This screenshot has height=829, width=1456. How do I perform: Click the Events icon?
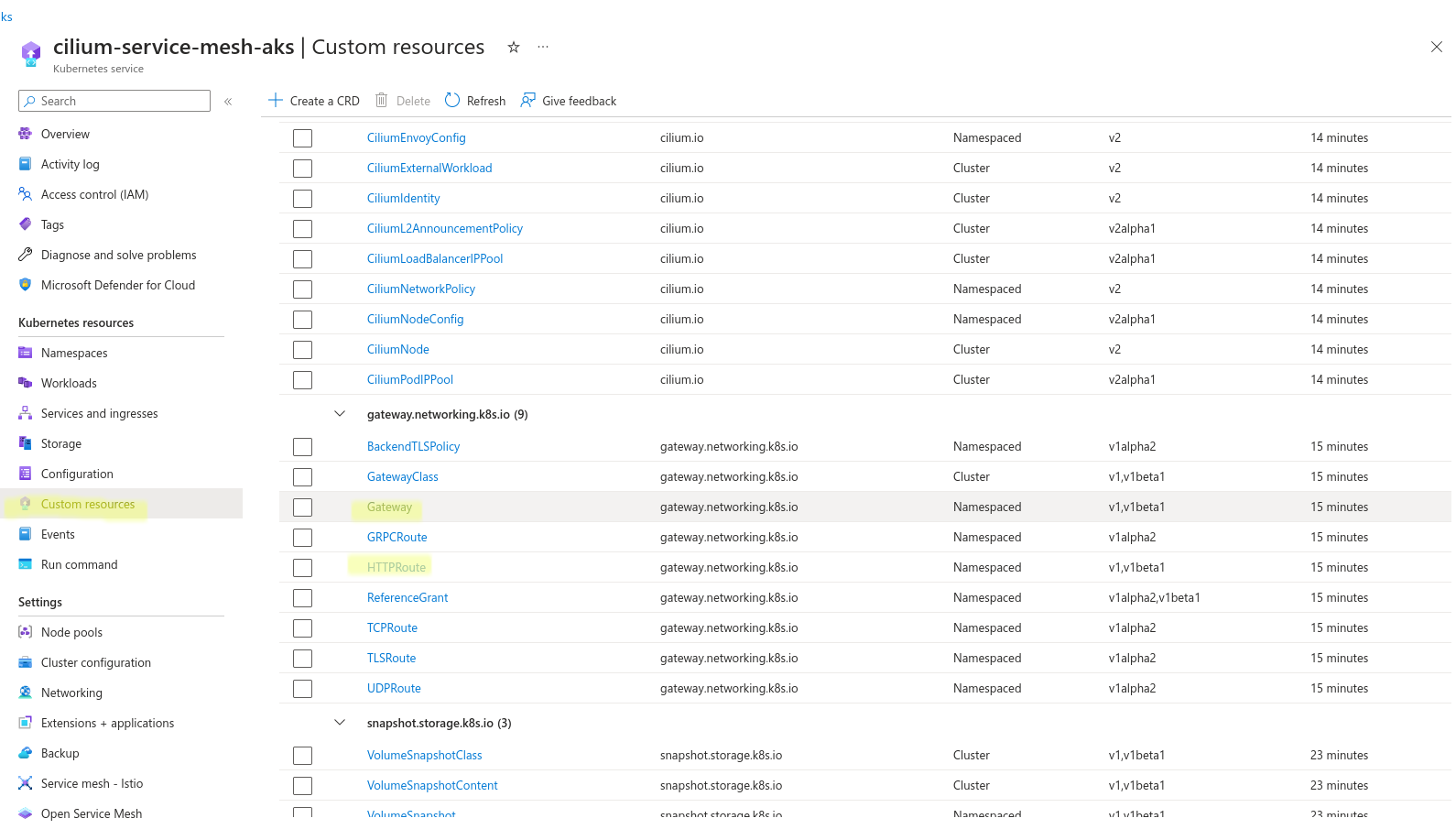pyautogui.click(x=25, y=534)
